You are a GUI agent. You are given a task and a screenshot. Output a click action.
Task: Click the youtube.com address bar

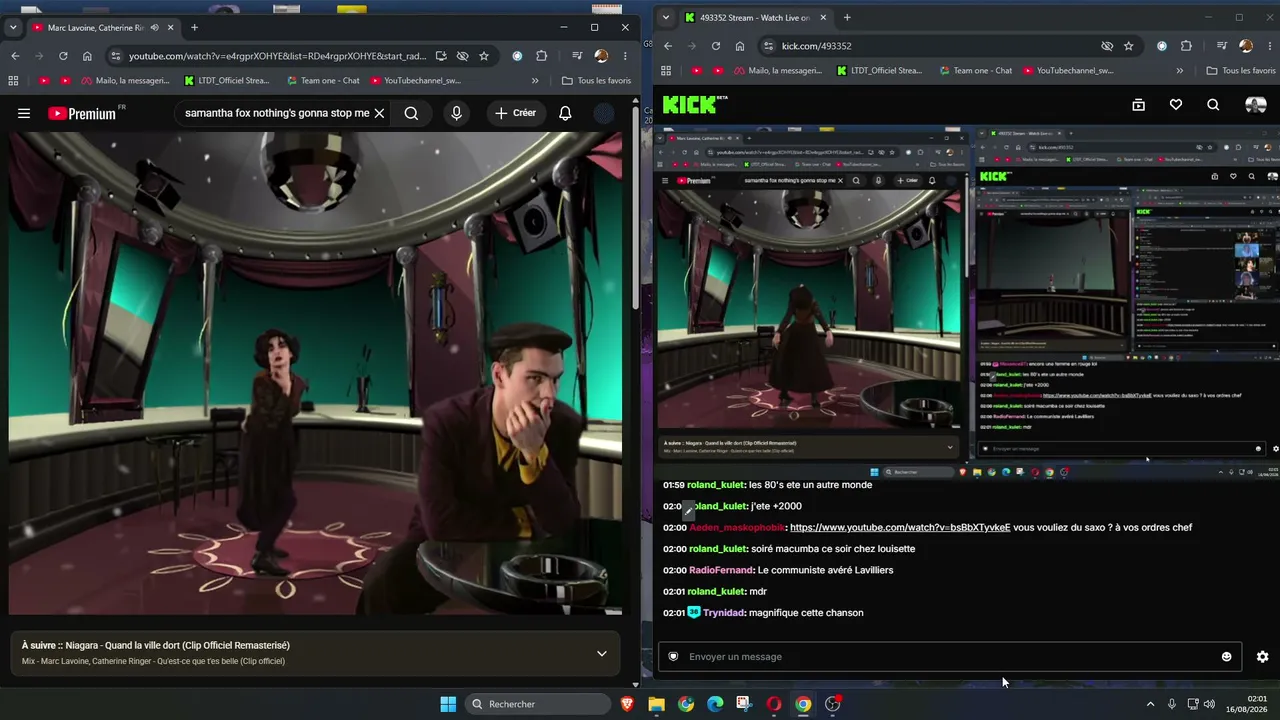(277, 56)
